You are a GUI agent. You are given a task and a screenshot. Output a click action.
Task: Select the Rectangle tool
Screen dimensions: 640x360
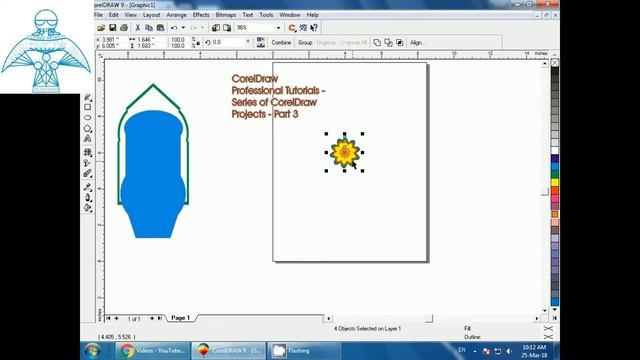point(87,107)
